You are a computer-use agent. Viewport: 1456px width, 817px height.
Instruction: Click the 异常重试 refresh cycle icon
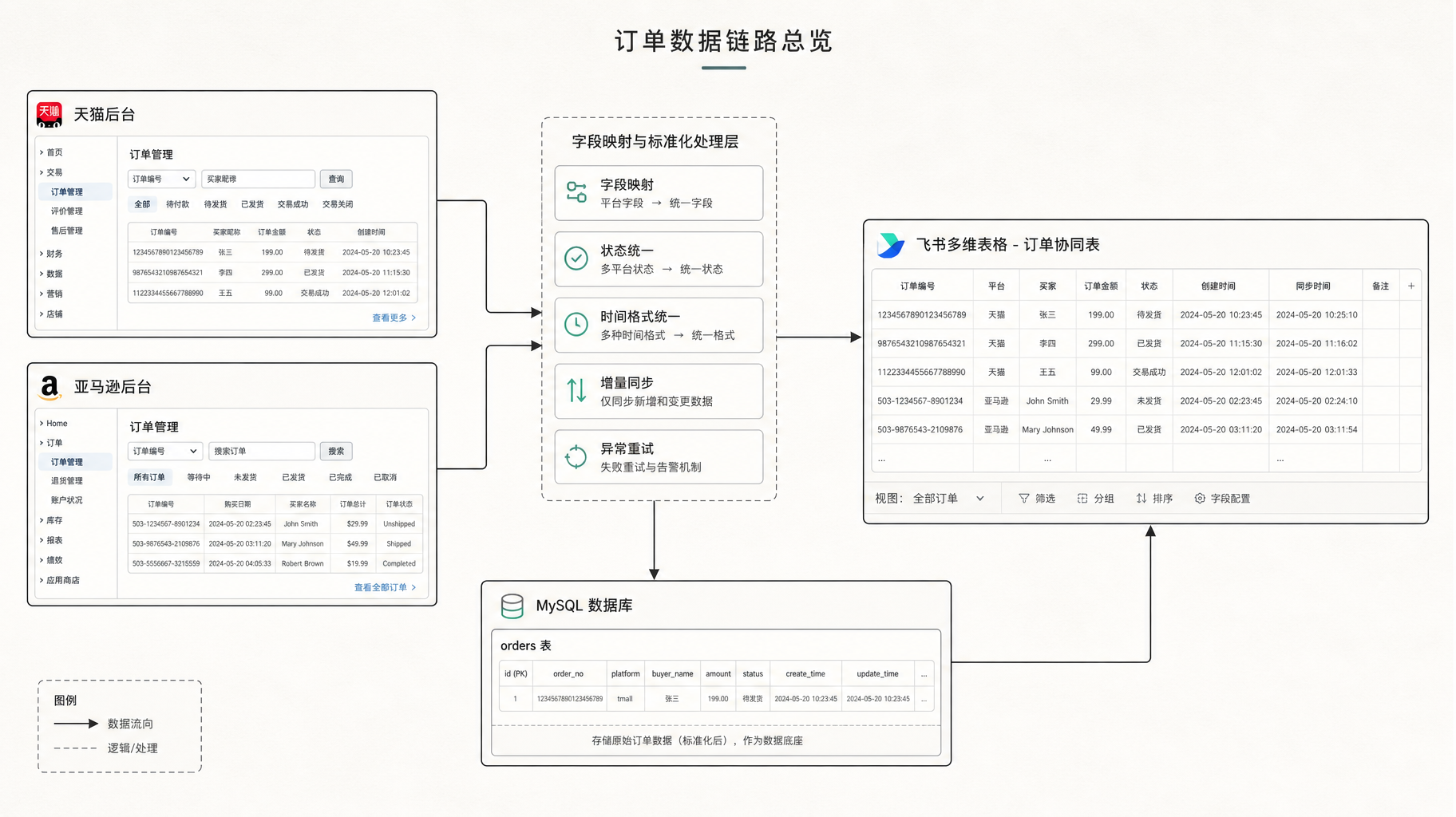click(x=576, y=457)
